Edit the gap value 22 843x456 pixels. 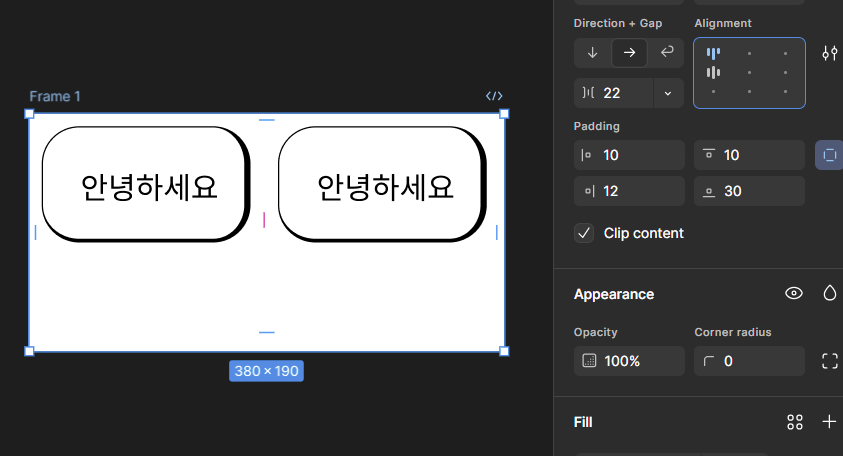[613, 93]
